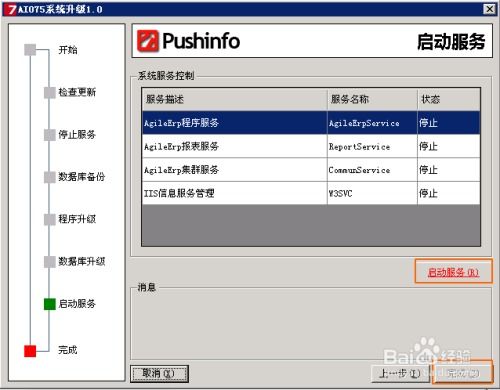Click the 完成 step label in sidebar

click(x=68, y=350)
